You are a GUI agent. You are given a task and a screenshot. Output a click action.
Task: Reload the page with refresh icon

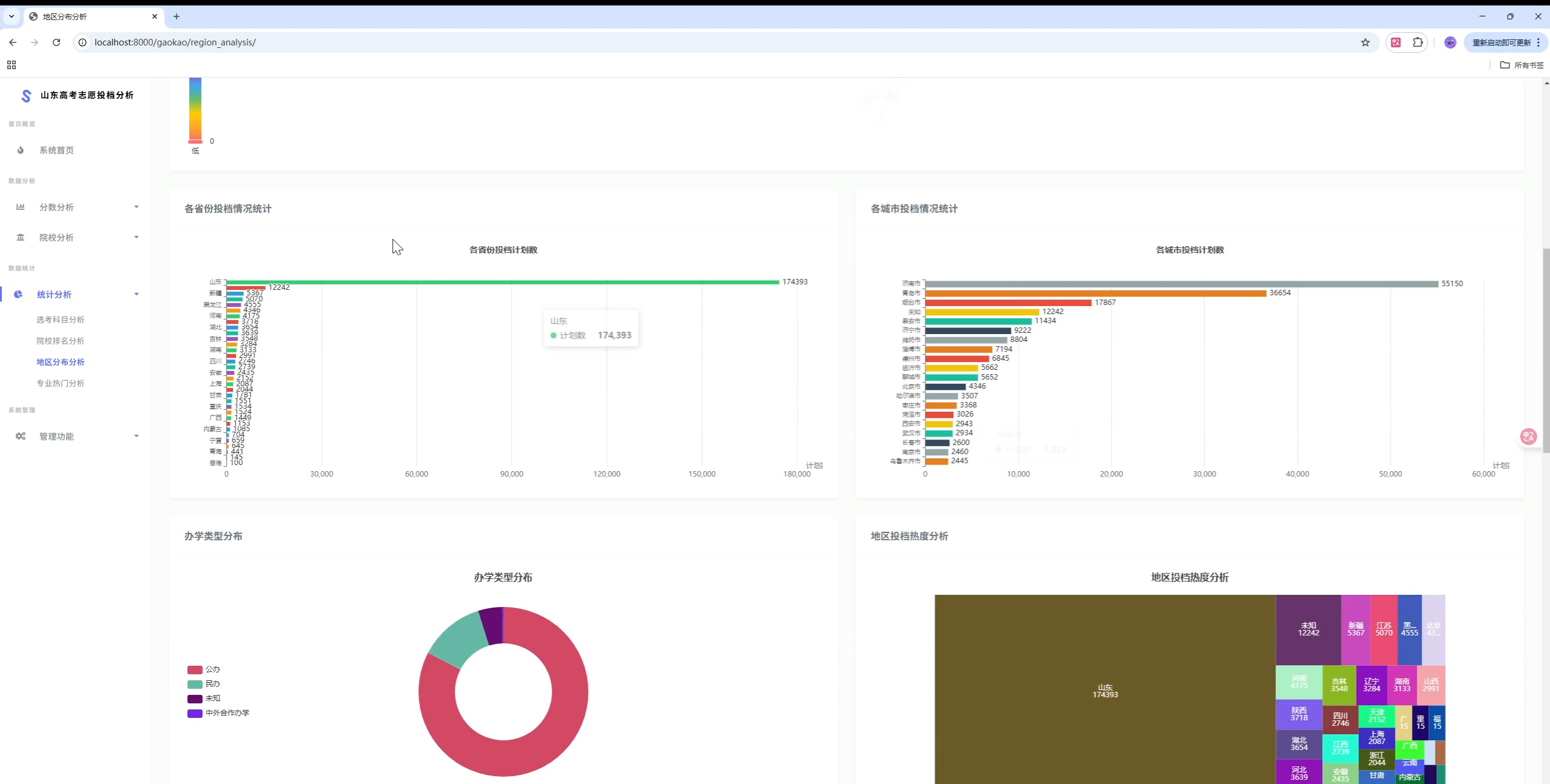click(56, 42)
